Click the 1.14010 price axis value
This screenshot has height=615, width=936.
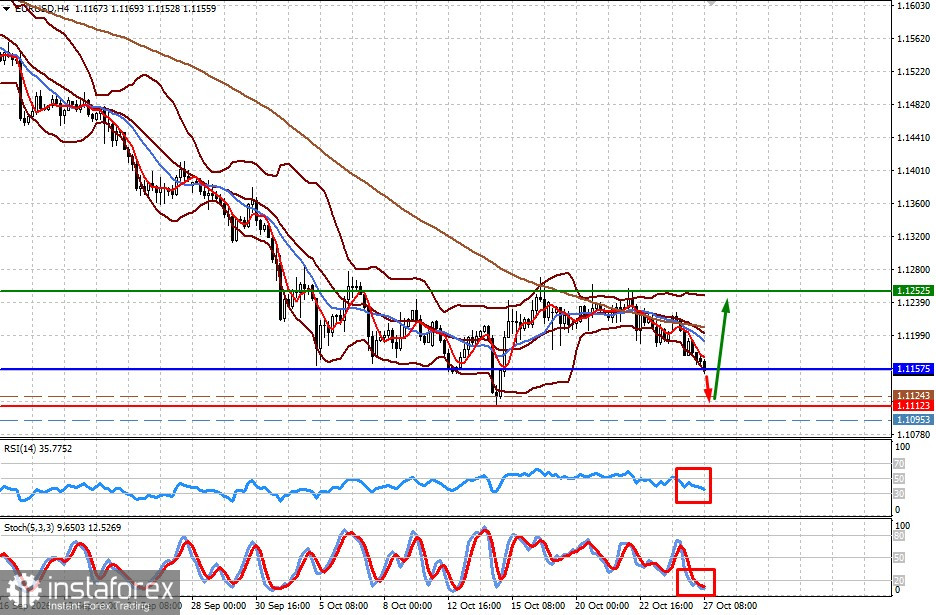coord(914,171)
